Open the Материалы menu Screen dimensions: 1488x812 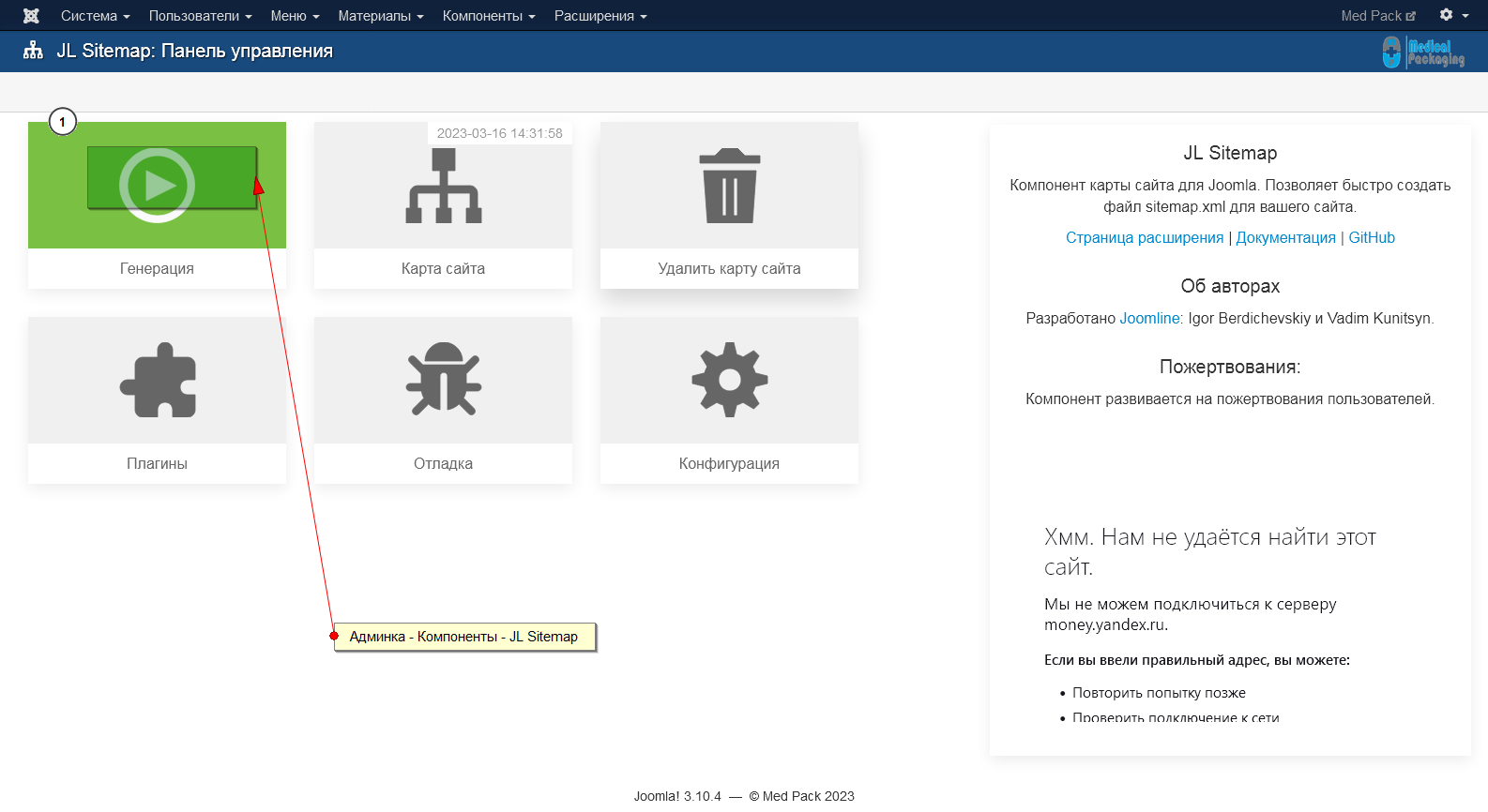380,16
